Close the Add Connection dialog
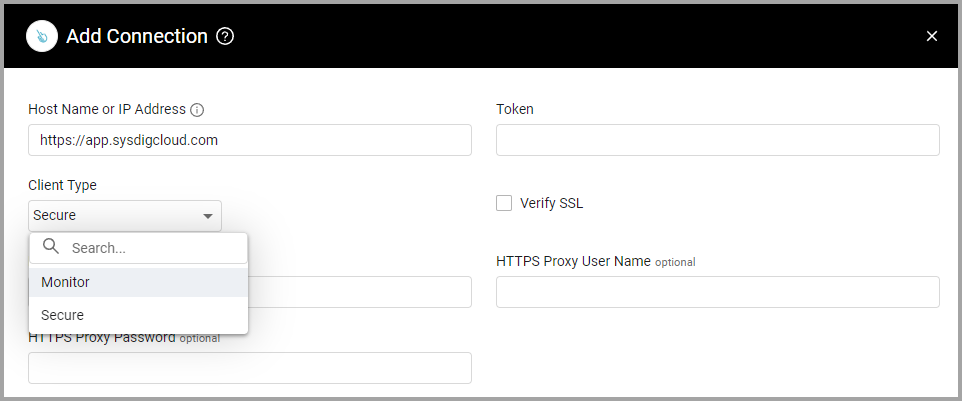The width and height of the screenshot is (962, 401). (x=931, y=36)
